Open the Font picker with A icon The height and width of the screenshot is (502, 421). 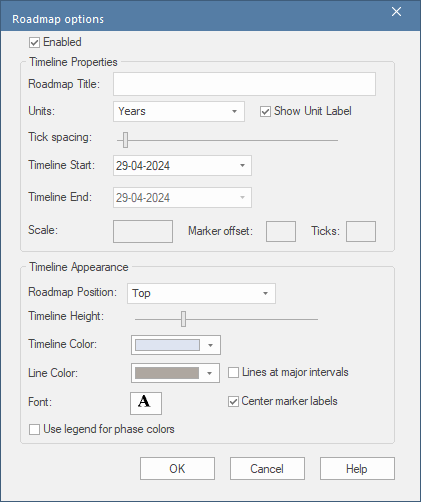(146, 403)
